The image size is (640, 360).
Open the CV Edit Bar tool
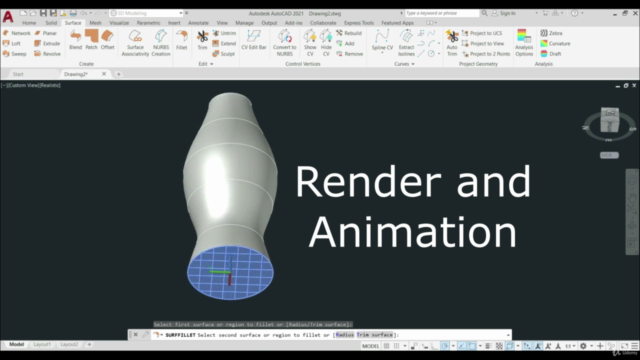coord(253,40)
